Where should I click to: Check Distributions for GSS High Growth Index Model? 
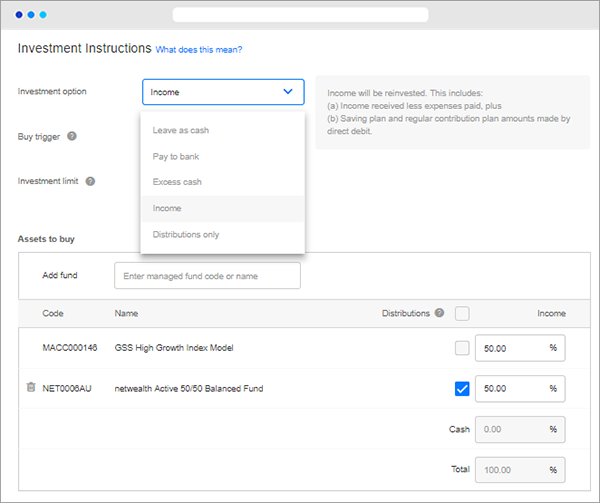(462, 348)
